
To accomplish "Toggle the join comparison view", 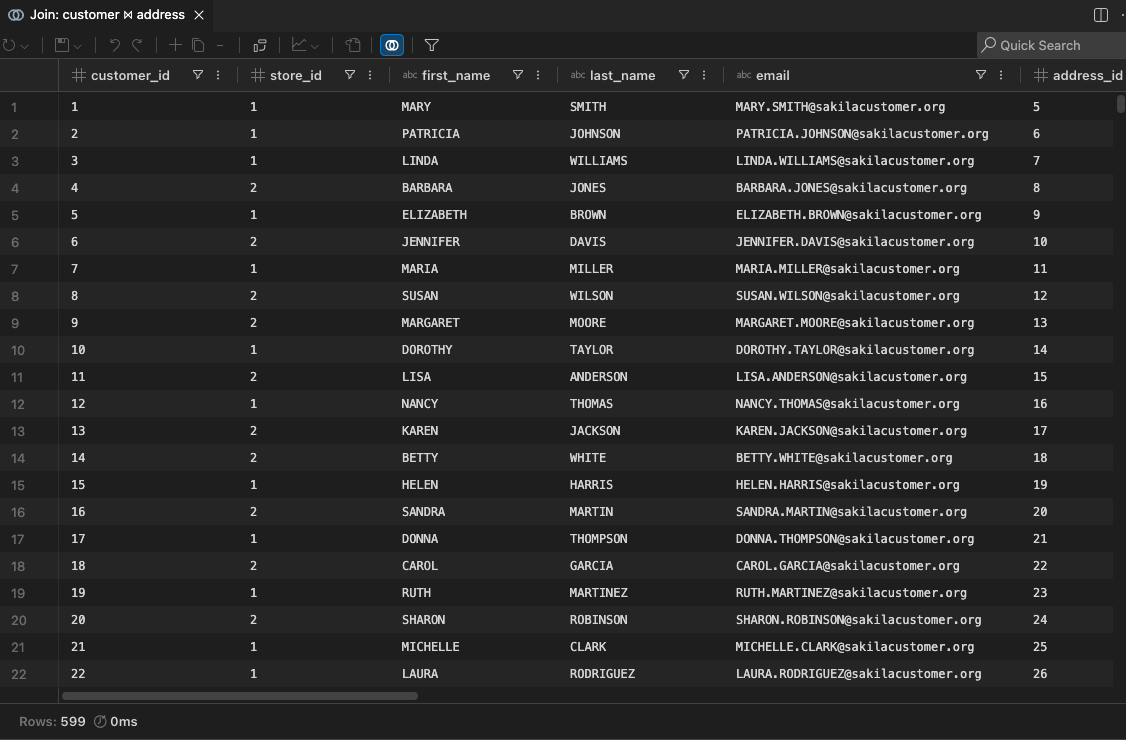I will 391,45.
